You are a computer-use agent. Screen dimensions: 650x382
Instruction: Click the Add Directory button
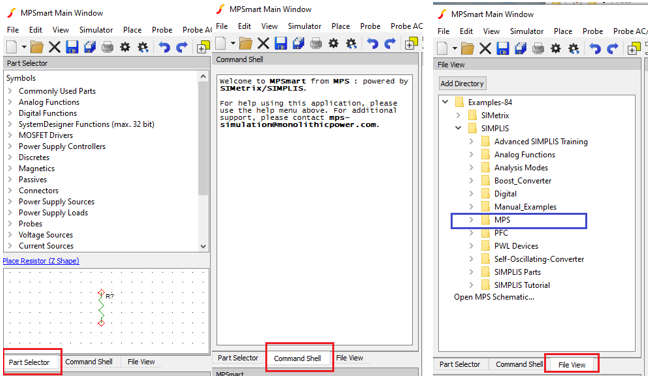pyautogui.click(x=462, y=83)
